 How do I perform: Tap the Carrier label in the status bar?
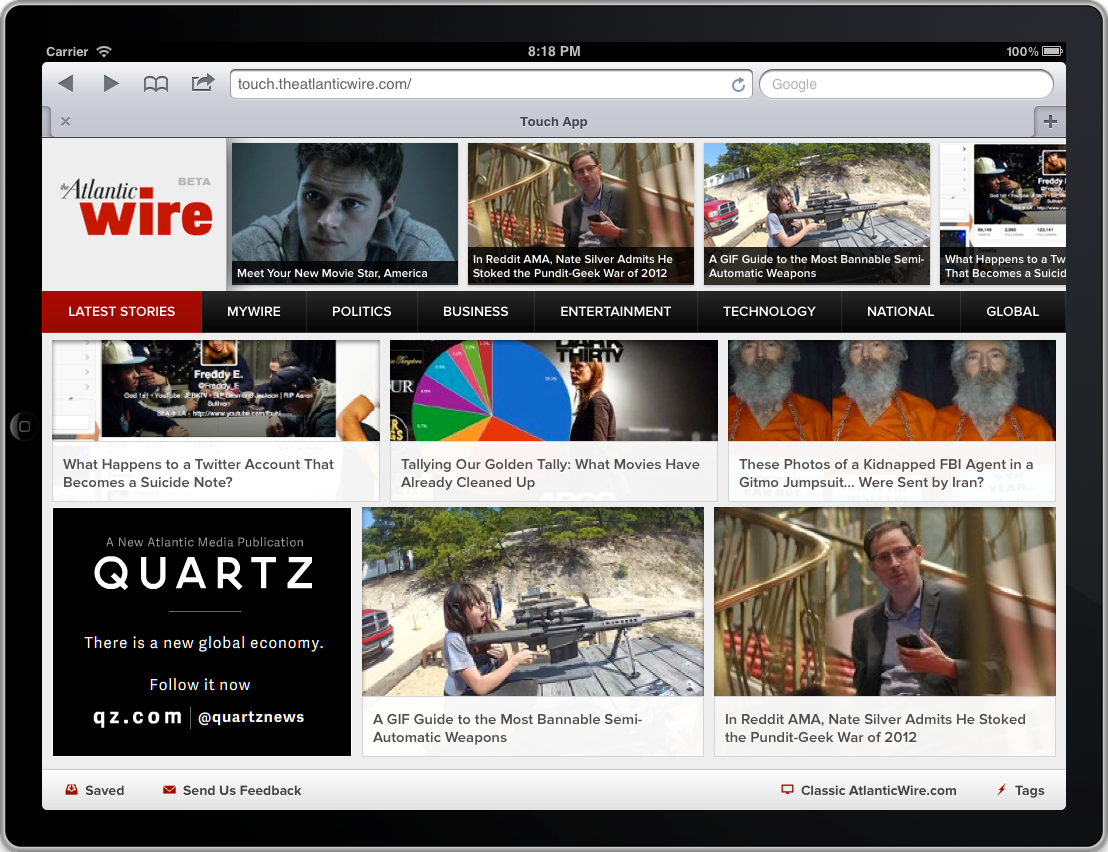click(x=67, y=52)
